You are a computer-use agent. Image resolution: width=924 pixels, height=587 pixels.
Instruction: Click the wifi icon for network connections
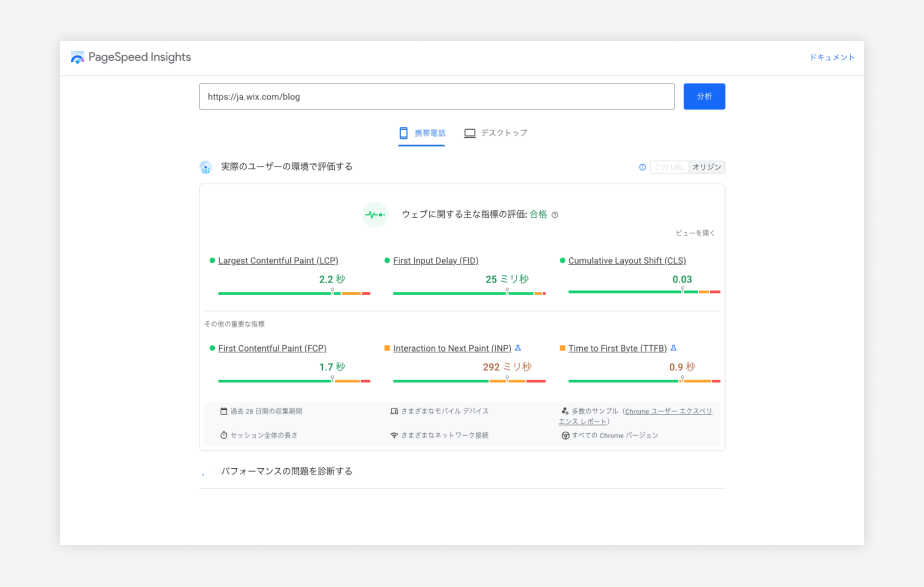394,436
